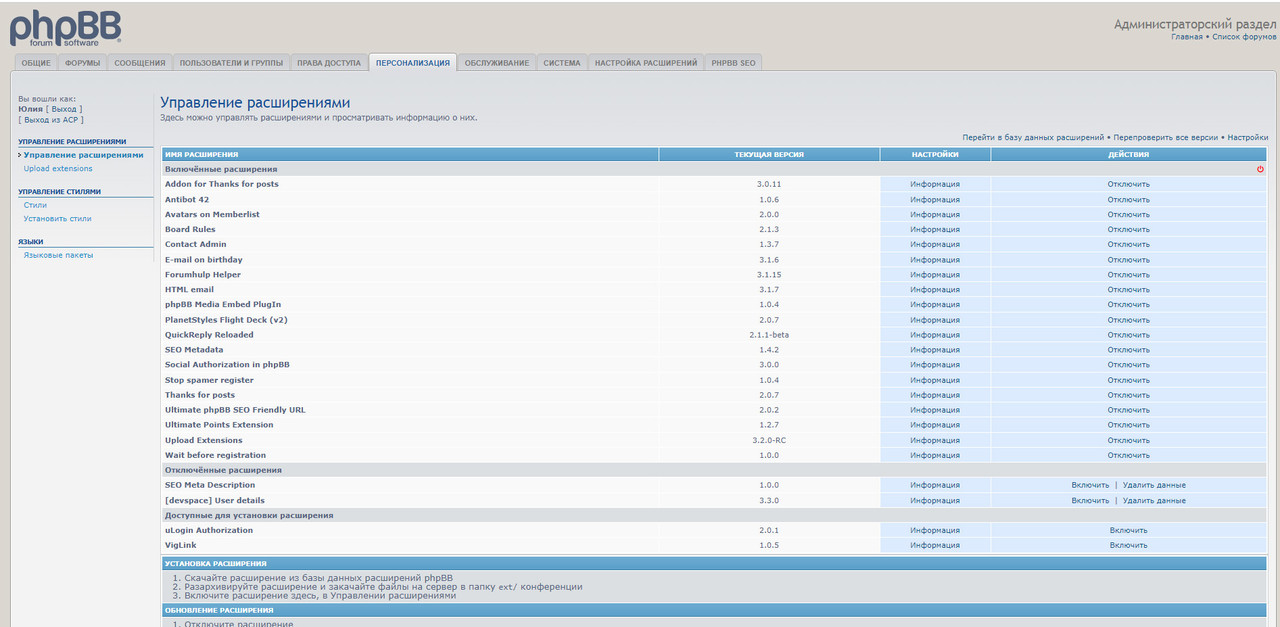Open Стили in the sidebar
Screen dimensions: 1280x627
[35, 205]
